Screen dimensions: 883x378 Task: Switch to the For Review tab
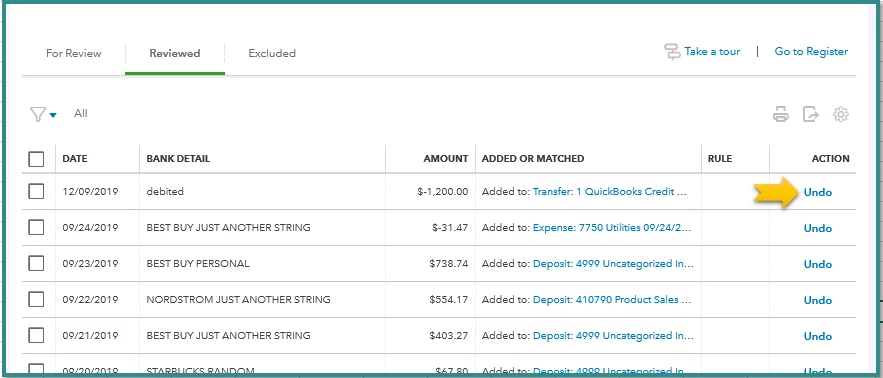pos(74,54)
